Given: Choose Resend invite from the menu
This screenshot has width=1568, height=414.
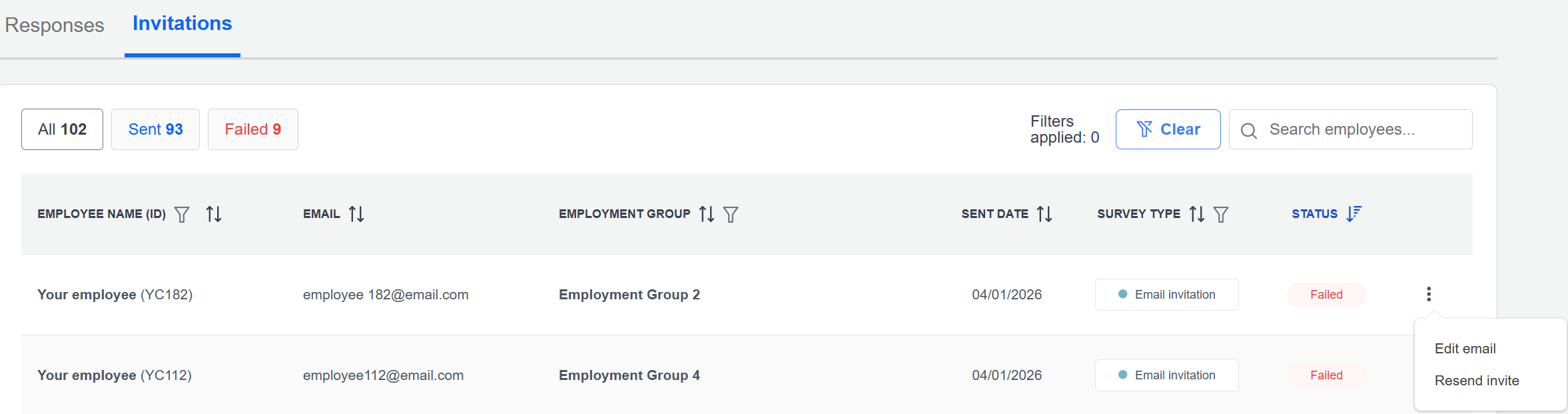Looking at the screenshot, I should pos(1477,381).
